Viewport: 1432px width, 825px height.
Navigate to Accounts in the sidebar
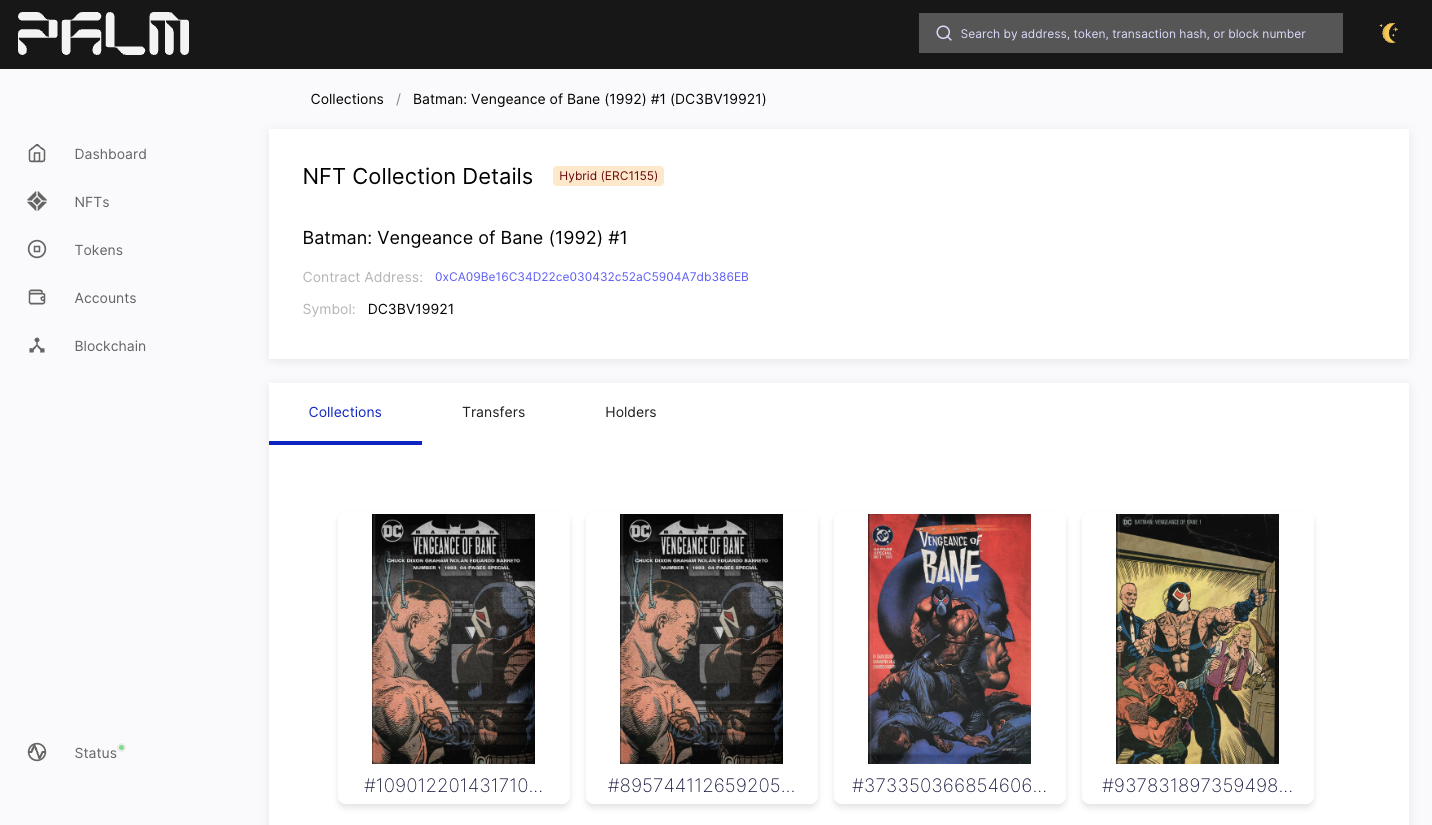click(x=105, y=298)
